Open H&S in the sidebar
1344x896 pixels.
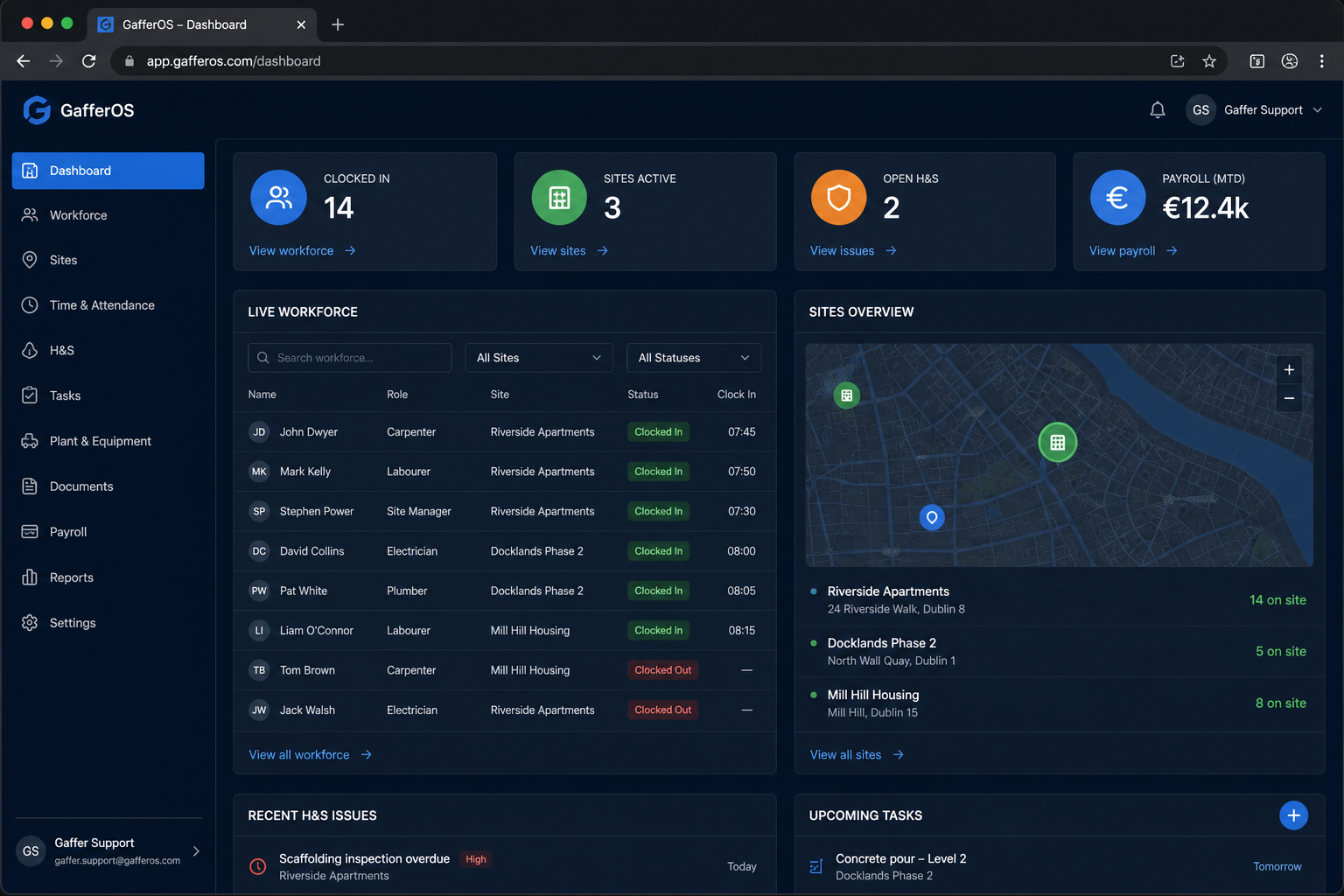point(108,350)
